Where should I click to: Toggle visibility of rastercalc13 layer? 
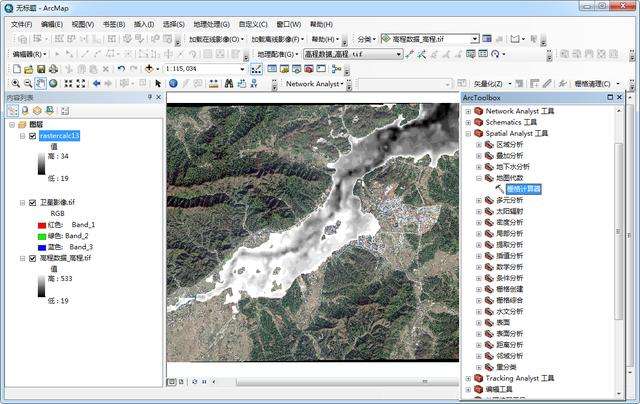pyautogui.click(x=33, y=136)
